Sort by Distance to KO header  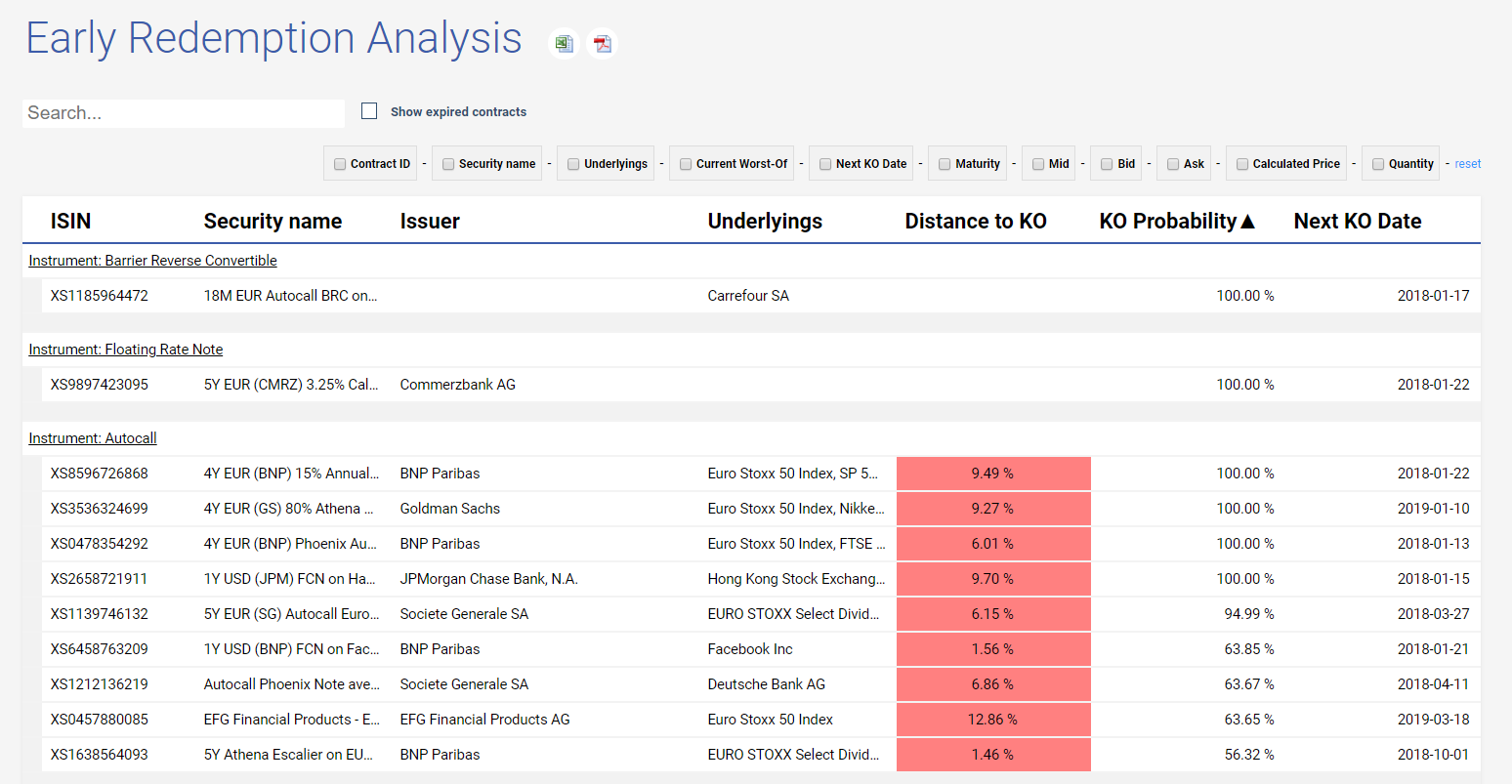(x=976, y=222)
